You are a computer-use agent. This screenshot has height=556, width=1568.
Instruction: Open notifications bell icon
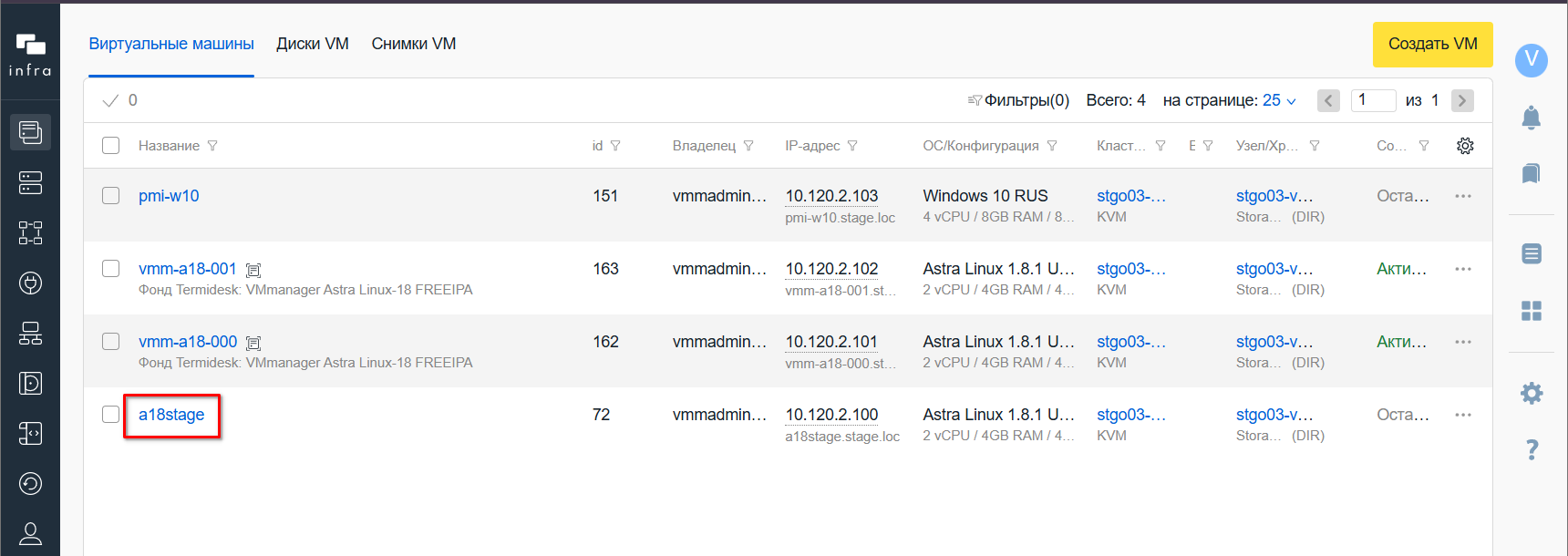(x=1532, y=118)
